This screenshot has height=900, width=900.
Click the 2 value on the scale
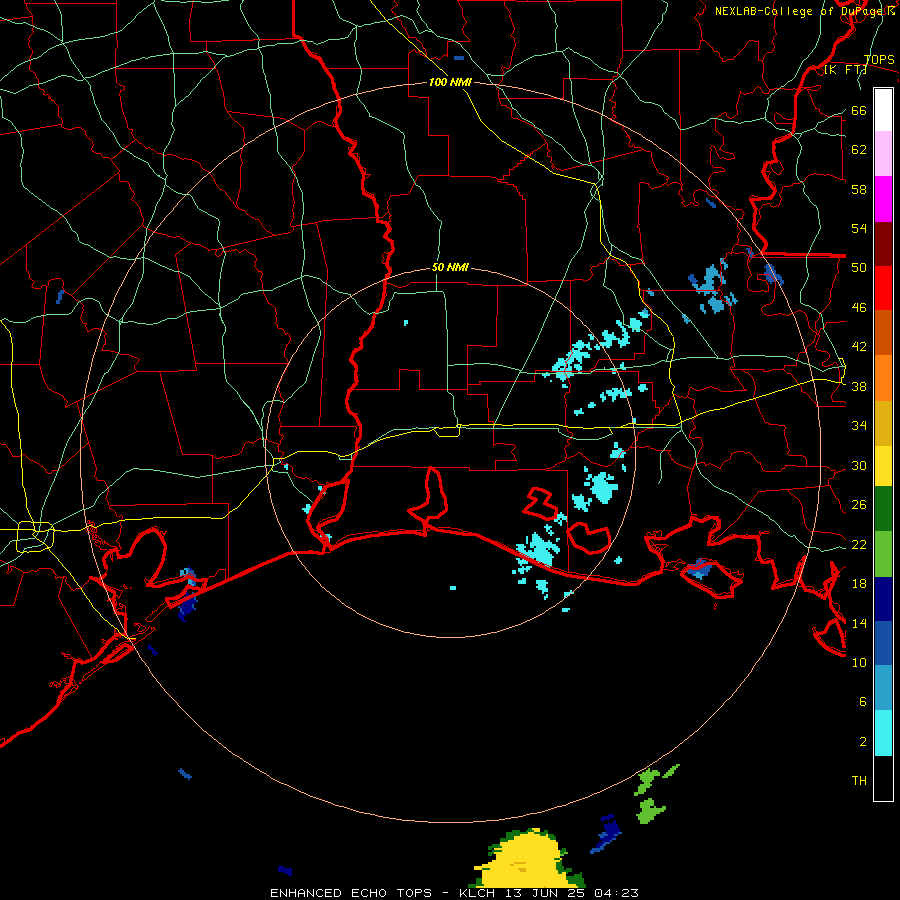(863, 742)
